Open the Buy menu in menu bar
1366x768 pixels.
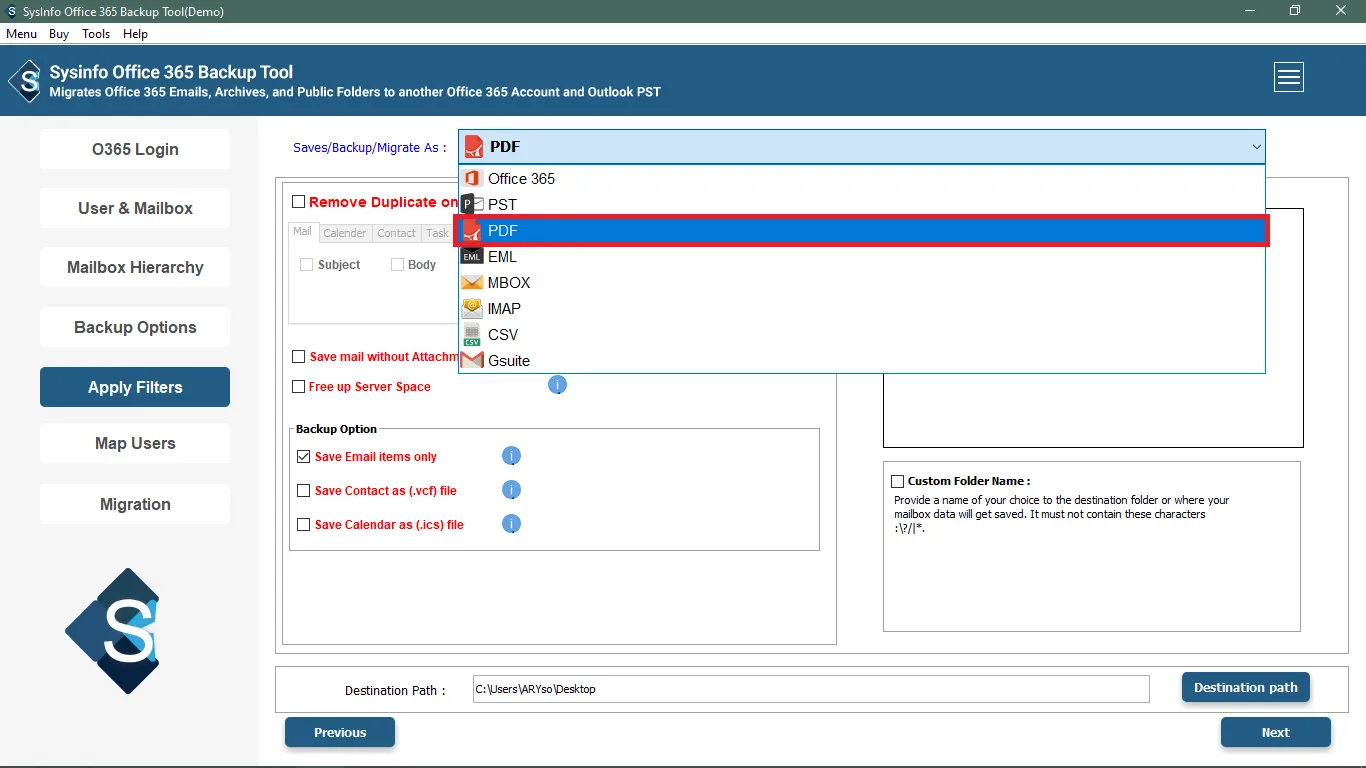coord(59,34)
